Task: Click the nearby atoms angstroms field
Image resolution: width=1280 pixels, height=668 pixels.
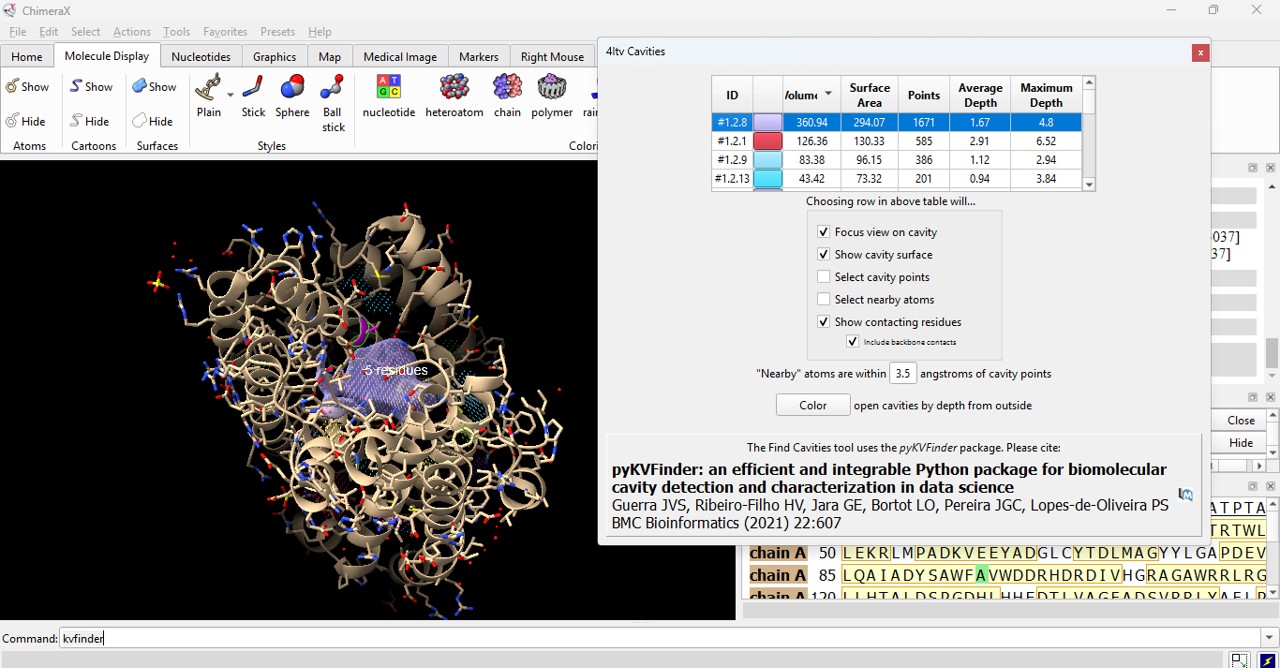Action: click(902, 373)
